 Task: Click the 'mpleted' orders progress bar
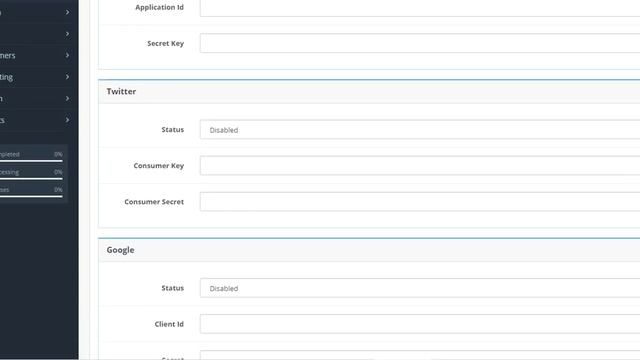pos(31,161)
